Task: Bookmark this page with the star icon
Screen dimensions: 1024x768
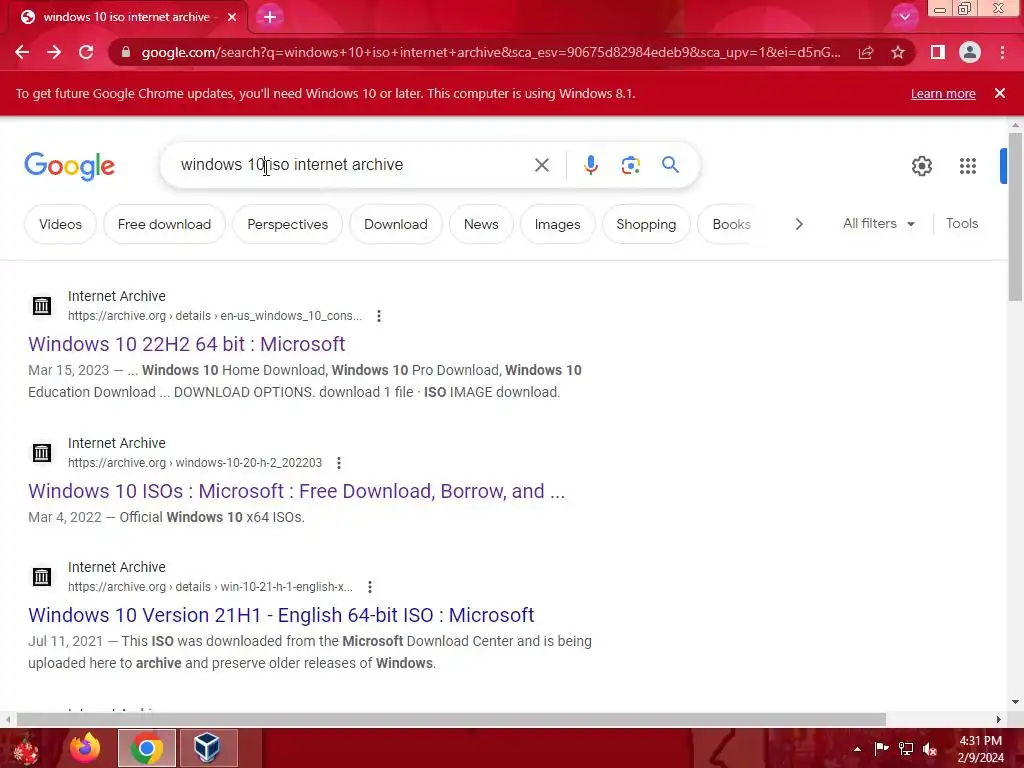Action: coord(898,52)
